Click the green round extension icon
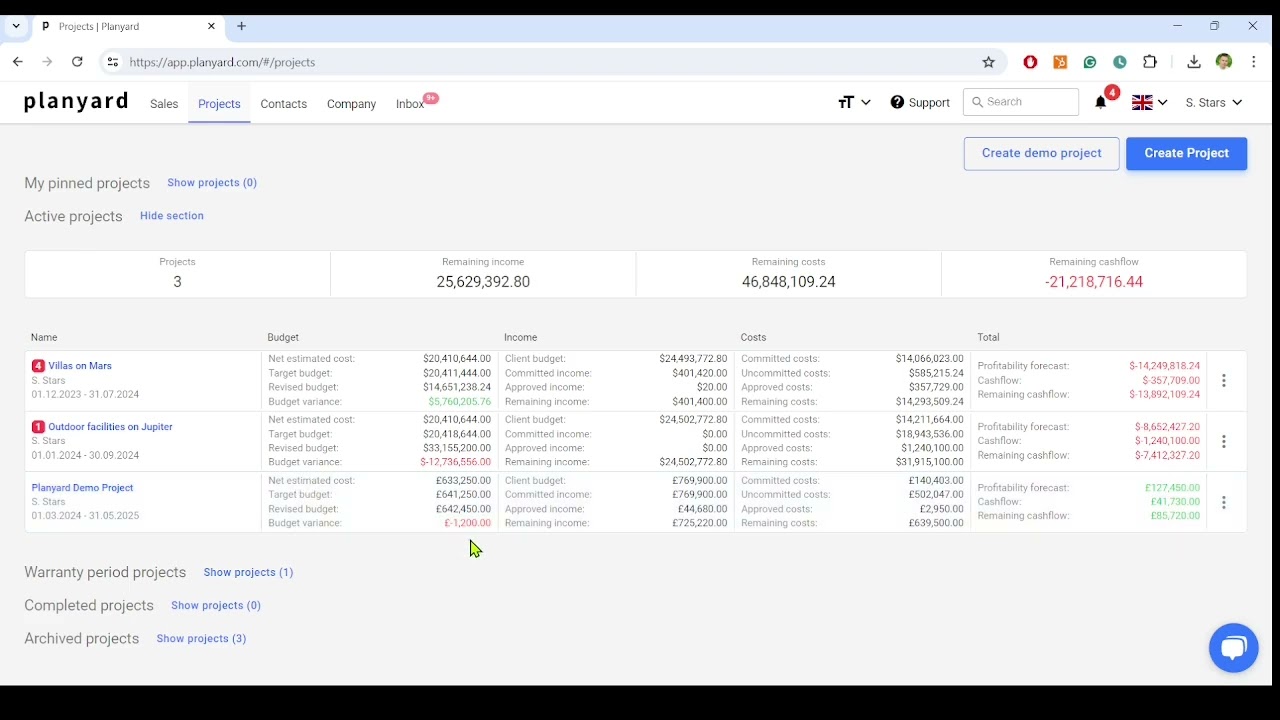 (x=1090, y=62)
